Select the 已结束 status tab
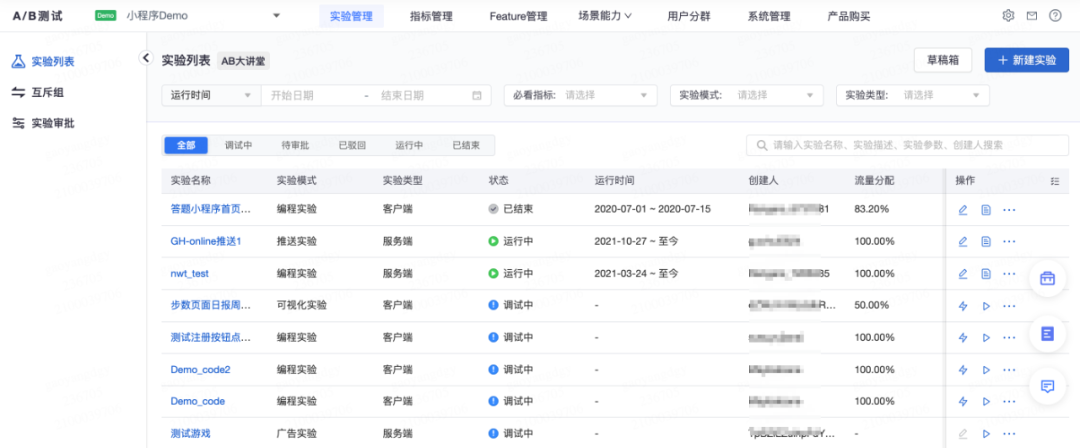 [466, 145]
